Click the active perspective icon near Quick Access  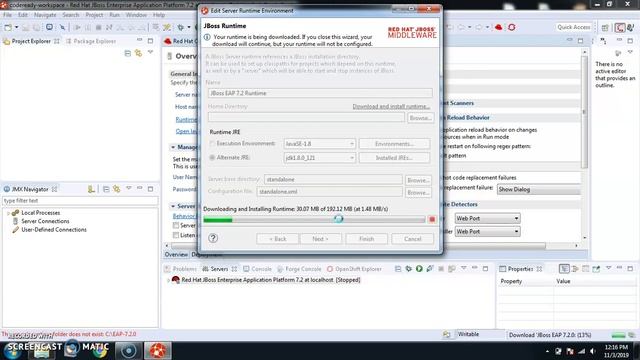[620, 27]
